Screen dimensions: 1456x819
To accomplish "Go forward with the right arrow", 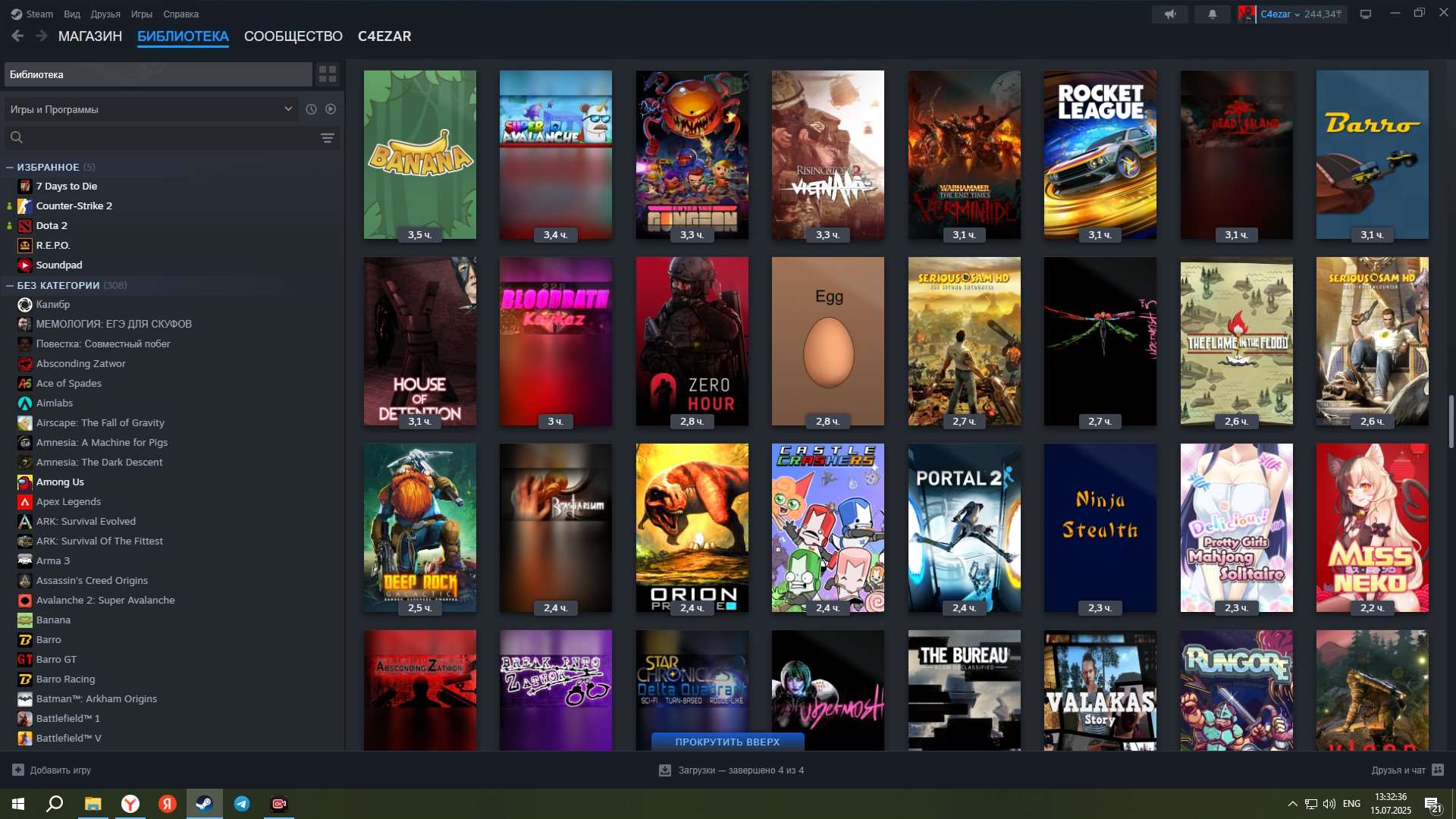I will click(42, 36).
